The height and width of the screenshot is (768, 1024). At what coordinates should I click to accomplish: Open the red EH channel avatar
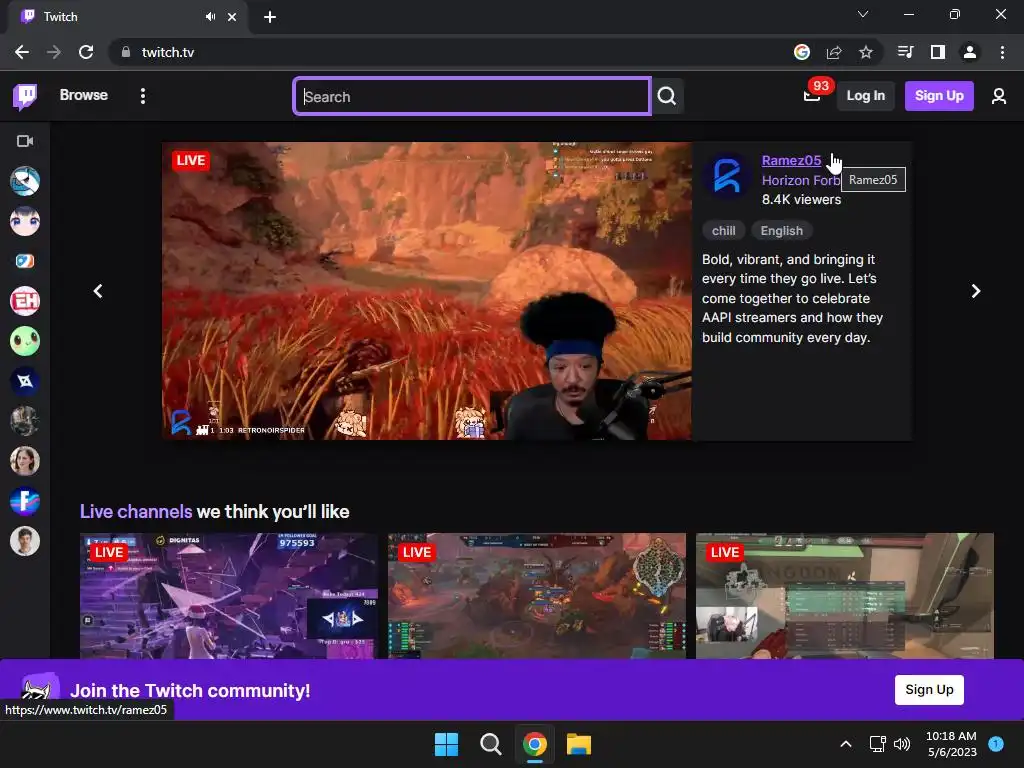25,301
